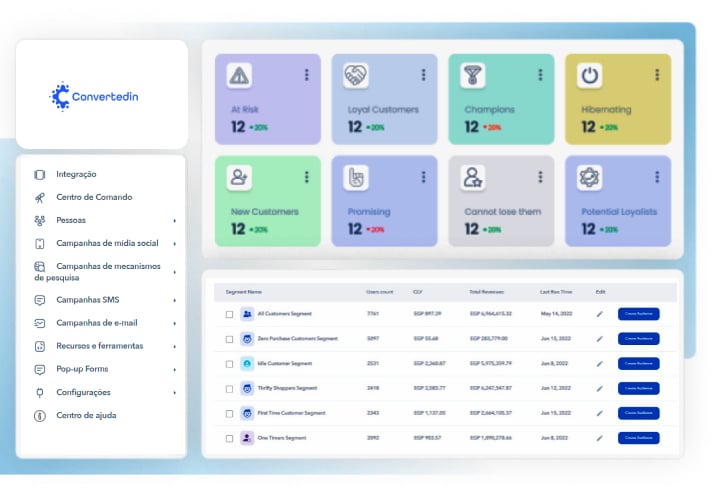Open the Promising card three-dot menu
The height and width of the screenshot is (498, 723).
(423, 178)
